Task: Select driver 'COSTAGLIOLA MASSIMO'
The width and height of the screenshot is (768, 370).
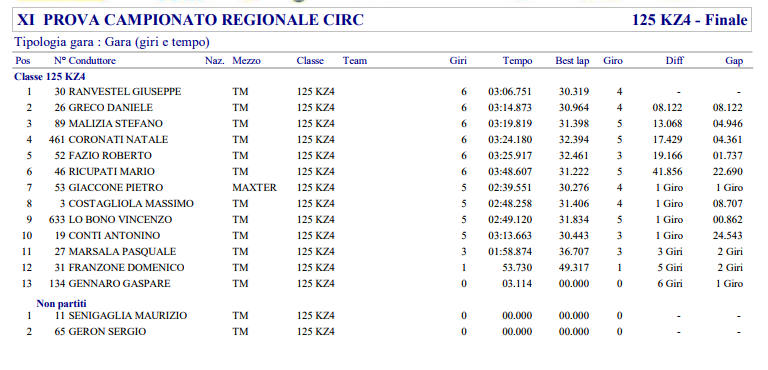Action: tap(131, 203)
